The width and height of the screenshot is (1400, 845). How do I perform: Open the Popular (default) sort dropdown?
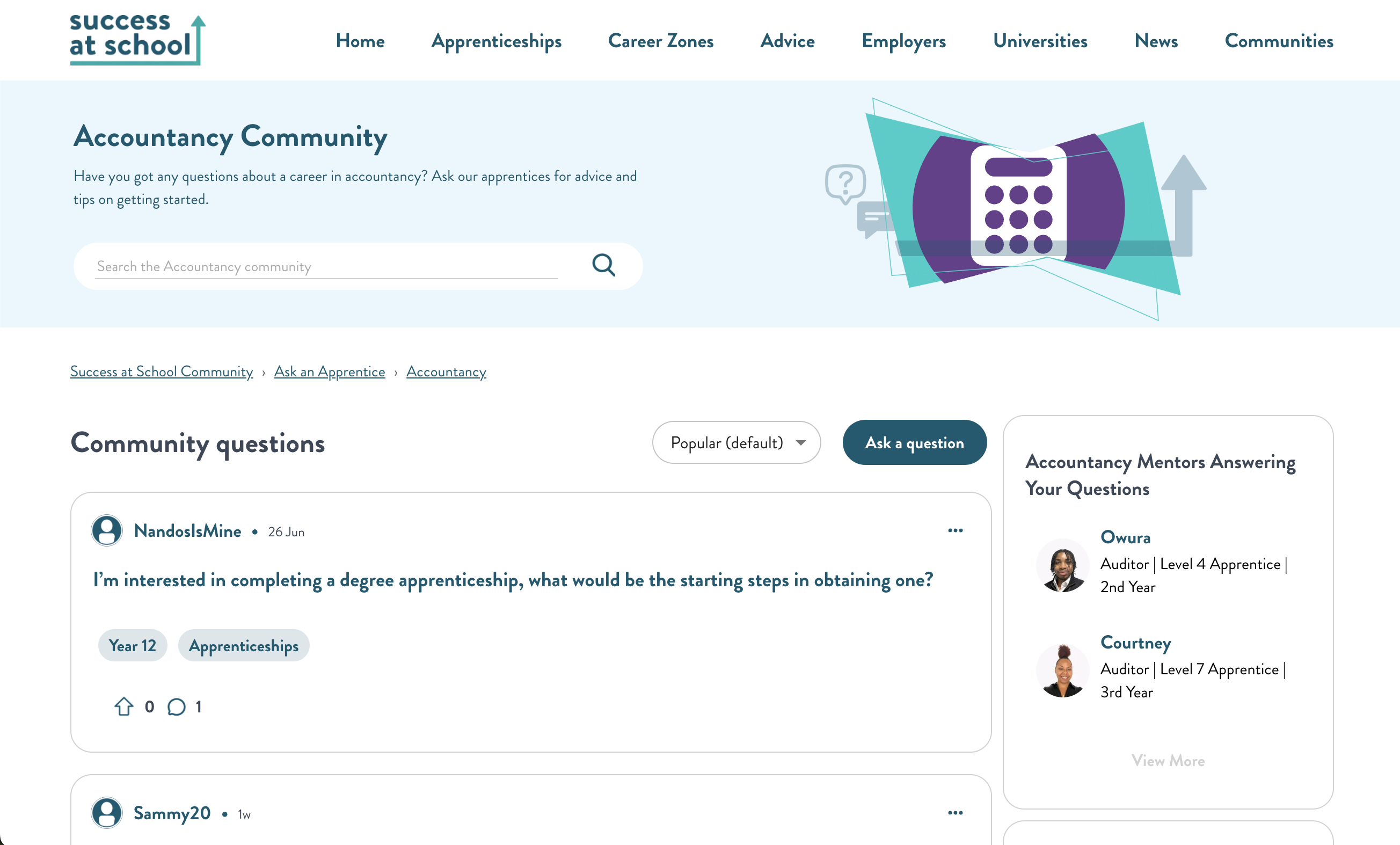[x=737, y=443]
